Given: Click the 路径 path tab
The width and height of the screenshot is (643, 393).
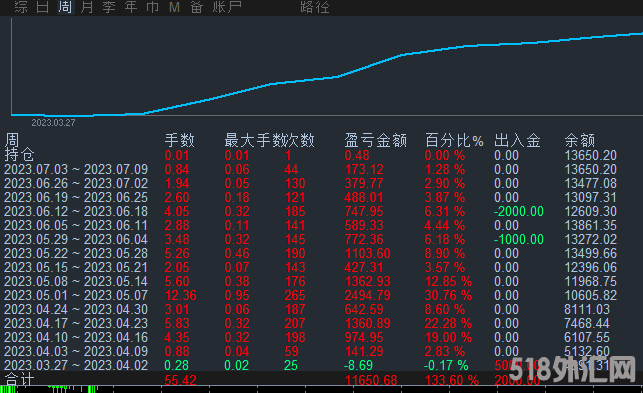Looking at the screenshot, I should [x=315, y=7].
